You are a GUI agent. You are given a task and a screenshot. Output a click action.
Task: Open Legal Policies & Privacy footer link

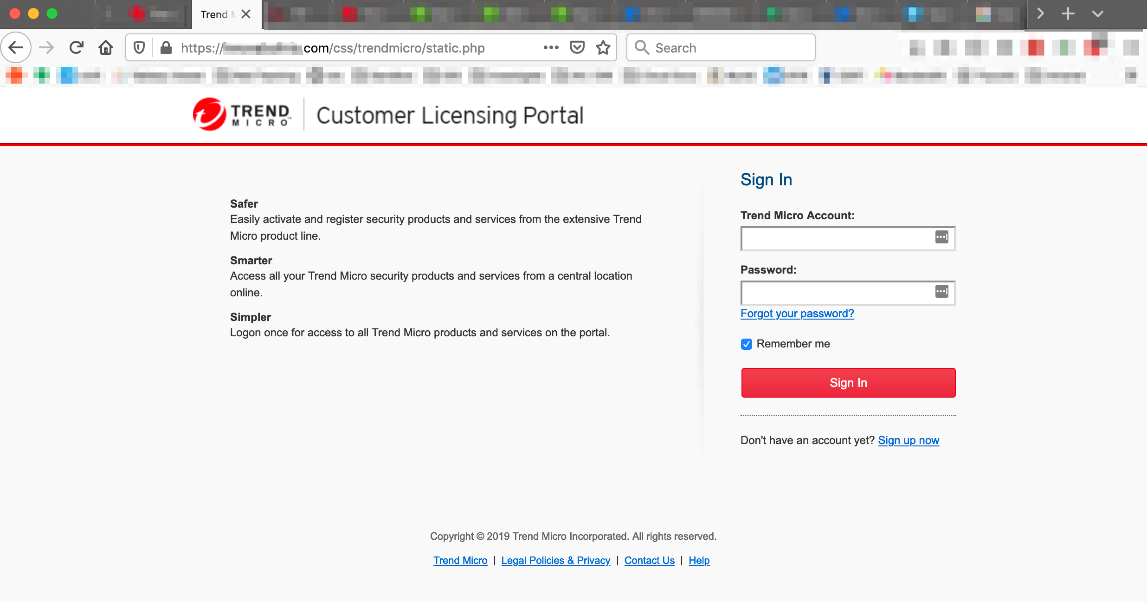(x=555, y=561)
